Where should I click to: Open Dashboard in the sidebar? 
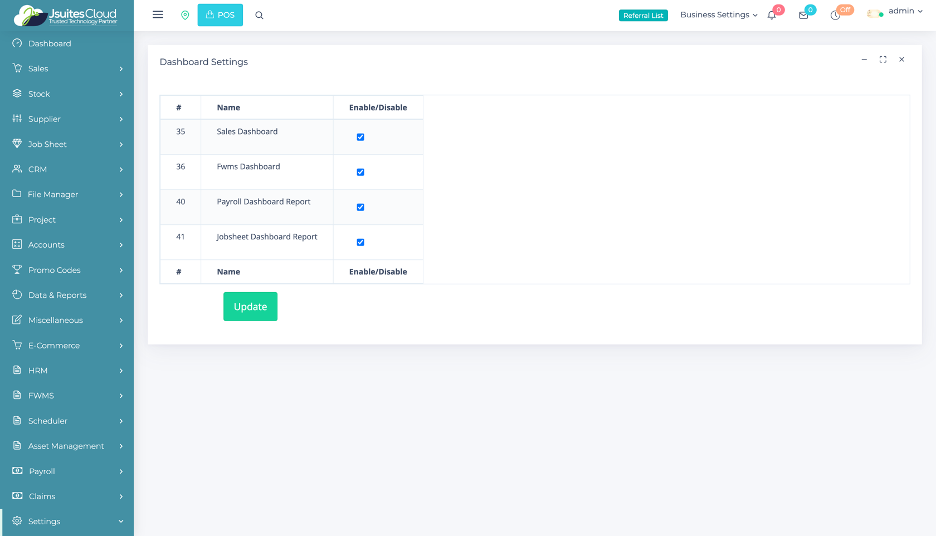coord(49,44)
